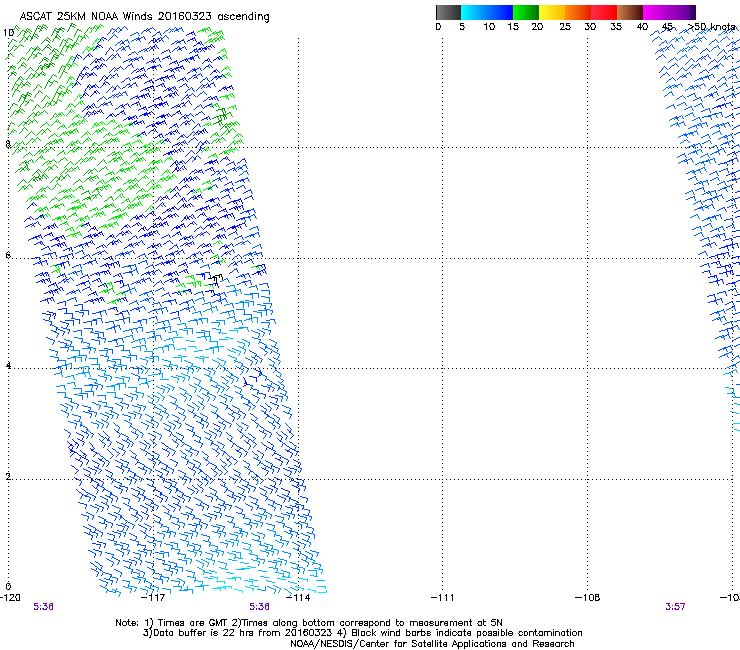Click the purple '3:57' time label
Image resolution: width=740 pixels, height=650 pixels.
click(675, 607)
